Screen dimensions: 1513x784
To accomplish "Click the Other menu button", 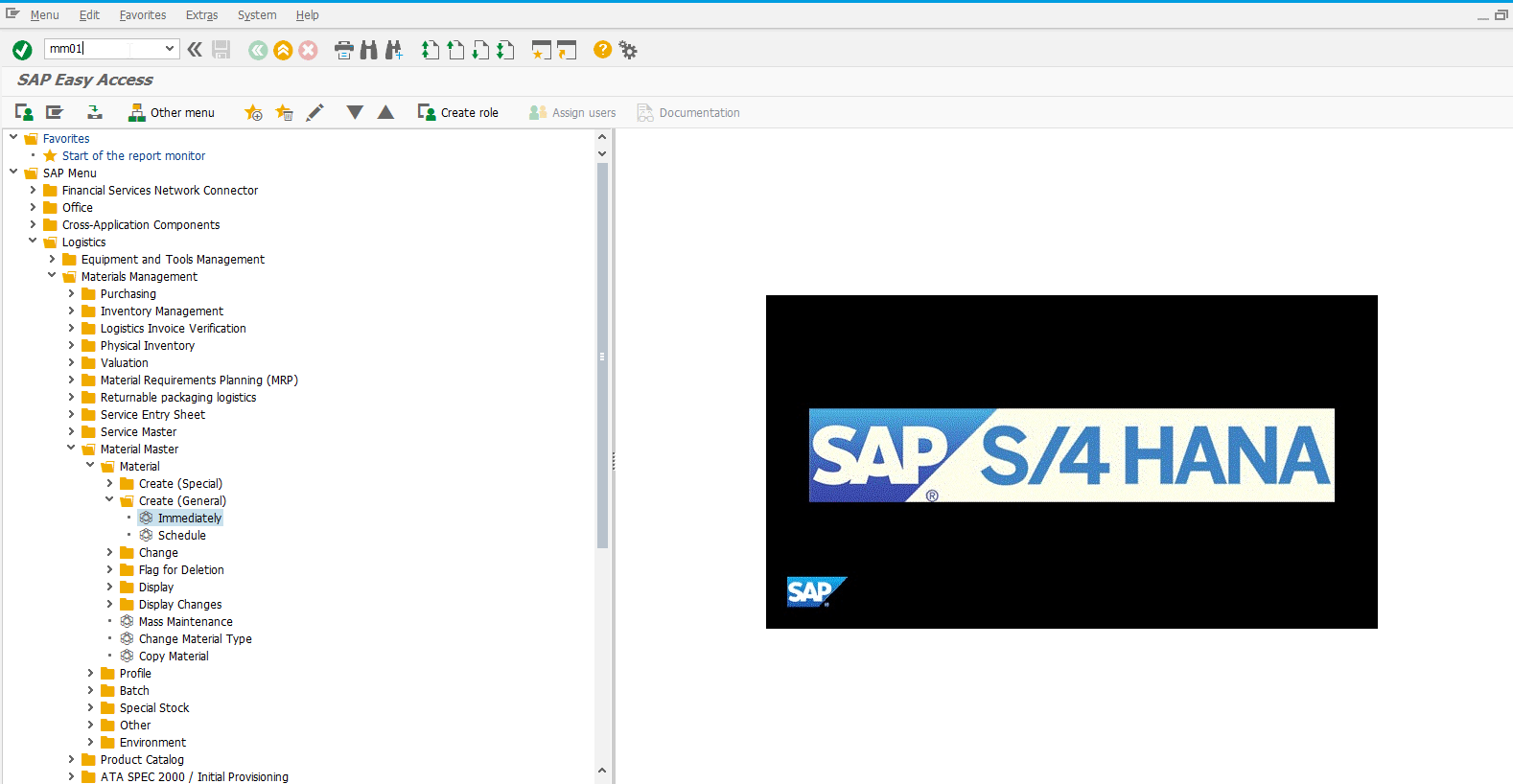I will coord(172,112).
